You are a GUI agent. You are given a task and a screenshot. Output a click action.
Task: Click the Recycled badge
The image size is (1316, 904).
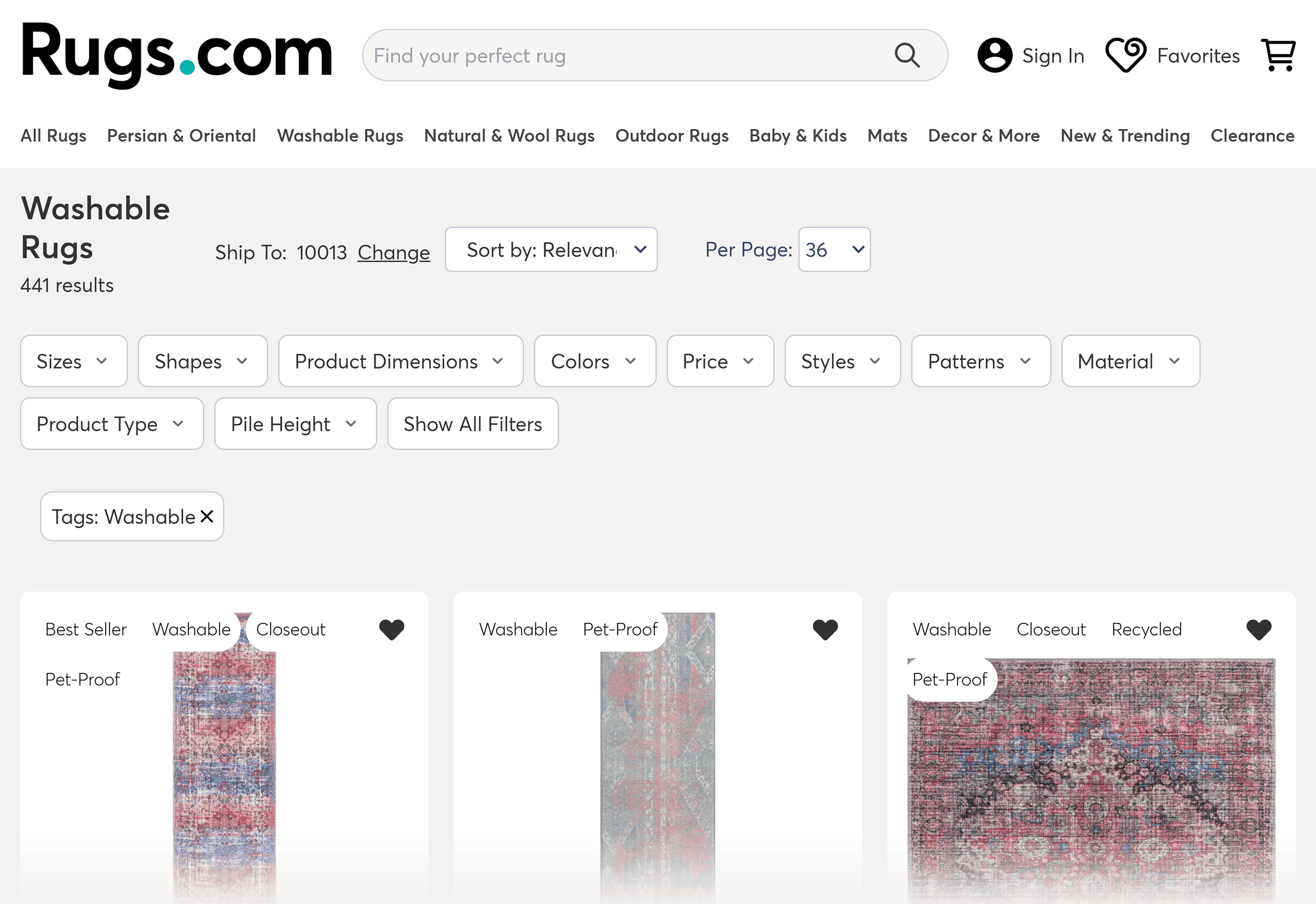pyautogui.click(x=1146, y=629)
